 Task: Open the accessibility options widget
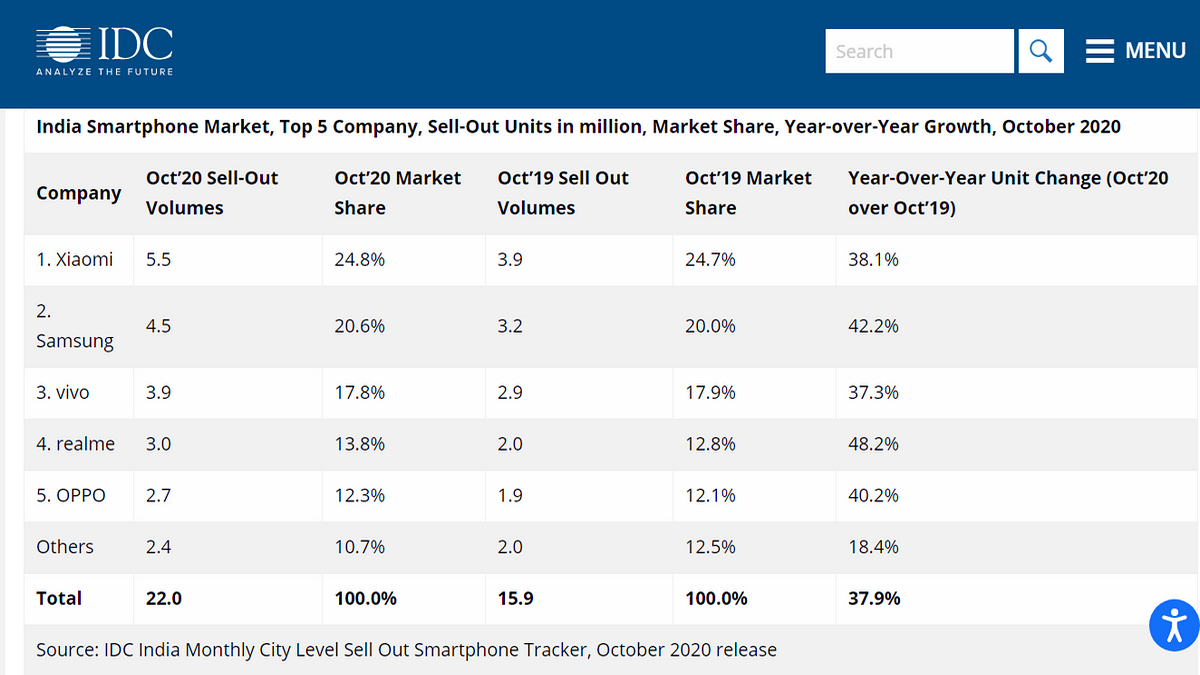click(x=1174, y=624)
